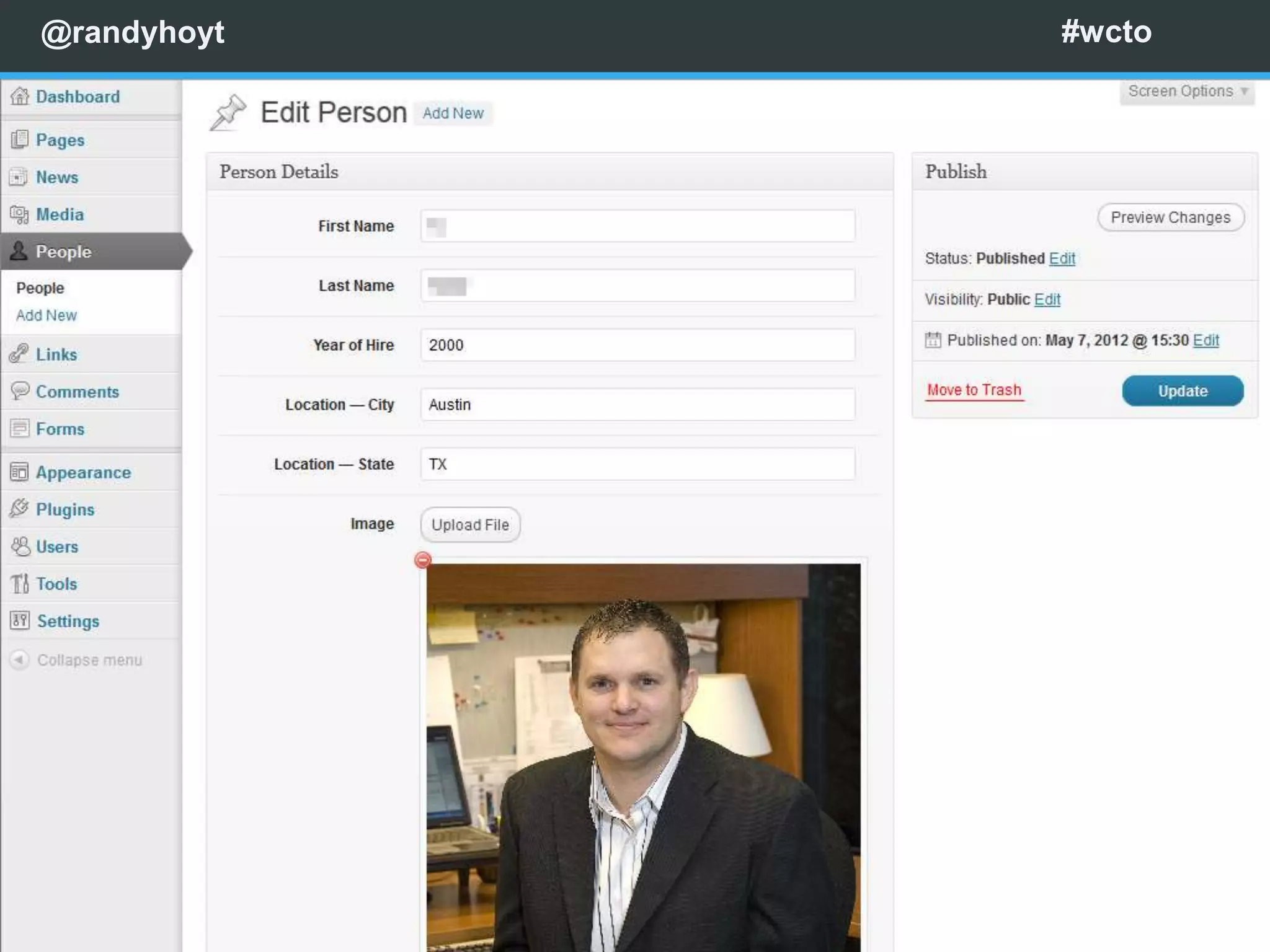Viewport: 1270px width, 952px height.
Task: Expand the Screen Options dropdown
Action: [x=1187, y=92]
